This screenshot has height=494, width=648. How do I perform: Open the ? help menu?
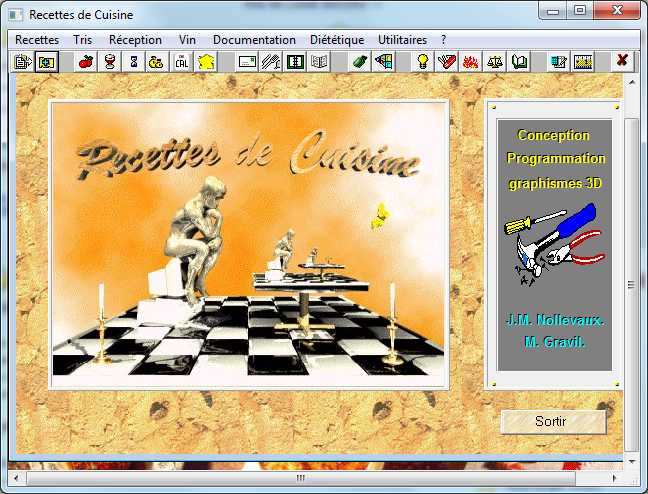[x=443, y=40]
